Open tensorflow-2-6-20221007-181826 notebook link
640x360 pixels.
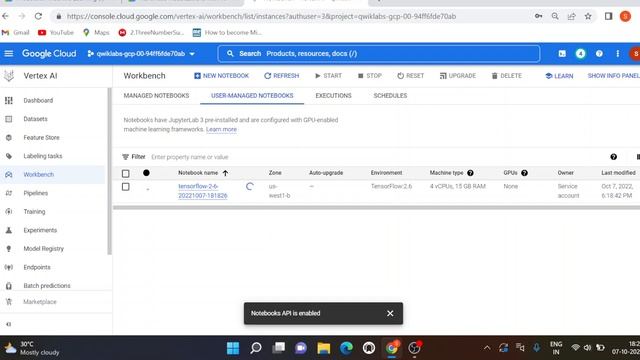tap(203, 191)
